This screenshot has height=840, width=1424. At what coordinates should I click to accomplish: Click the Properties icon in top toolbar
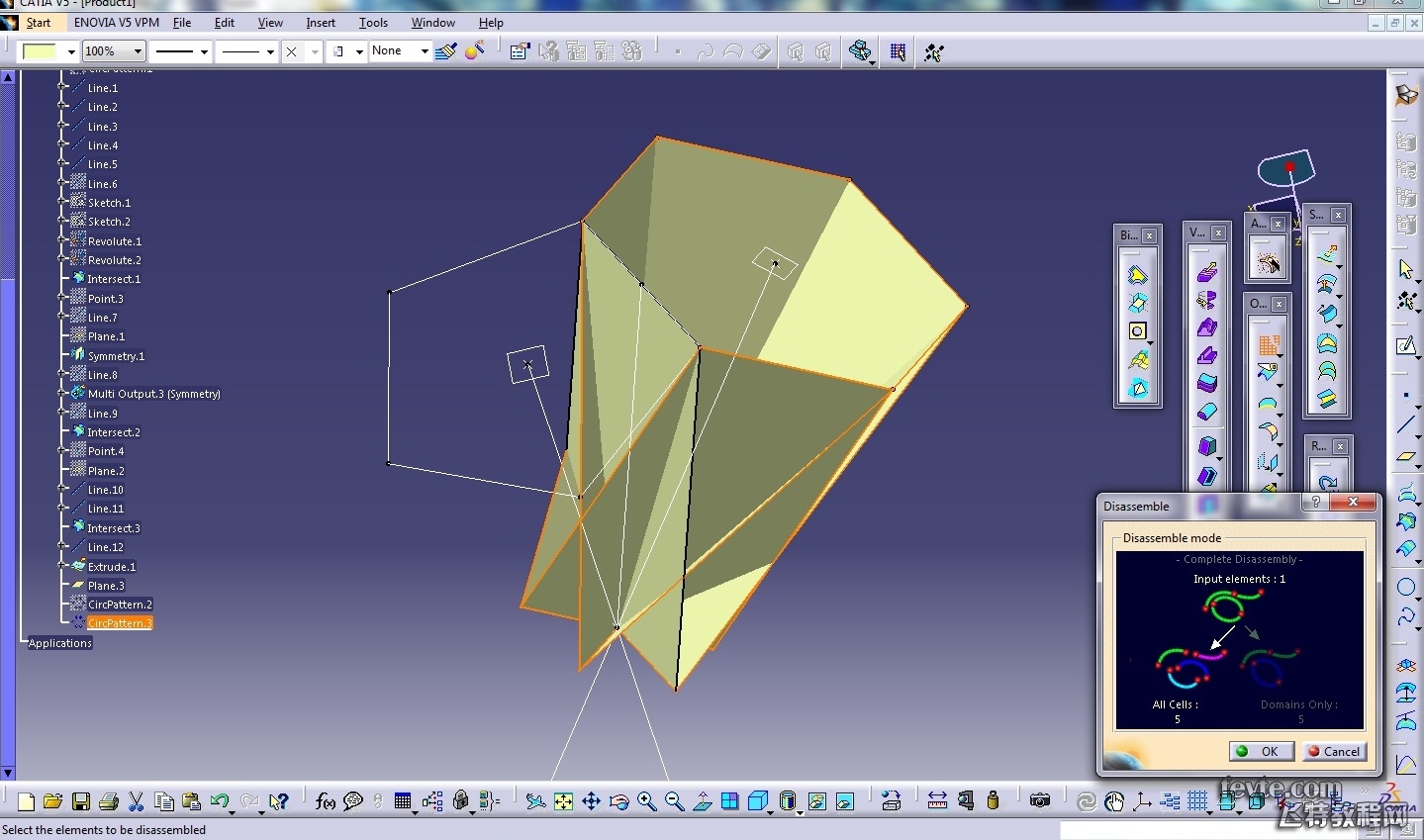(520, 50)
